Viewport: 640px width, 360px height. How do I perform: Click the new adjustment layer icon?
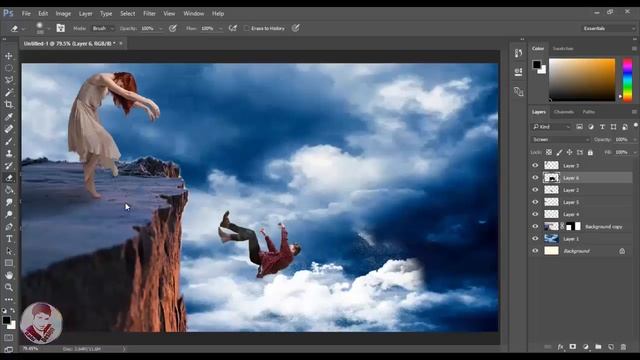click(586, 347)
